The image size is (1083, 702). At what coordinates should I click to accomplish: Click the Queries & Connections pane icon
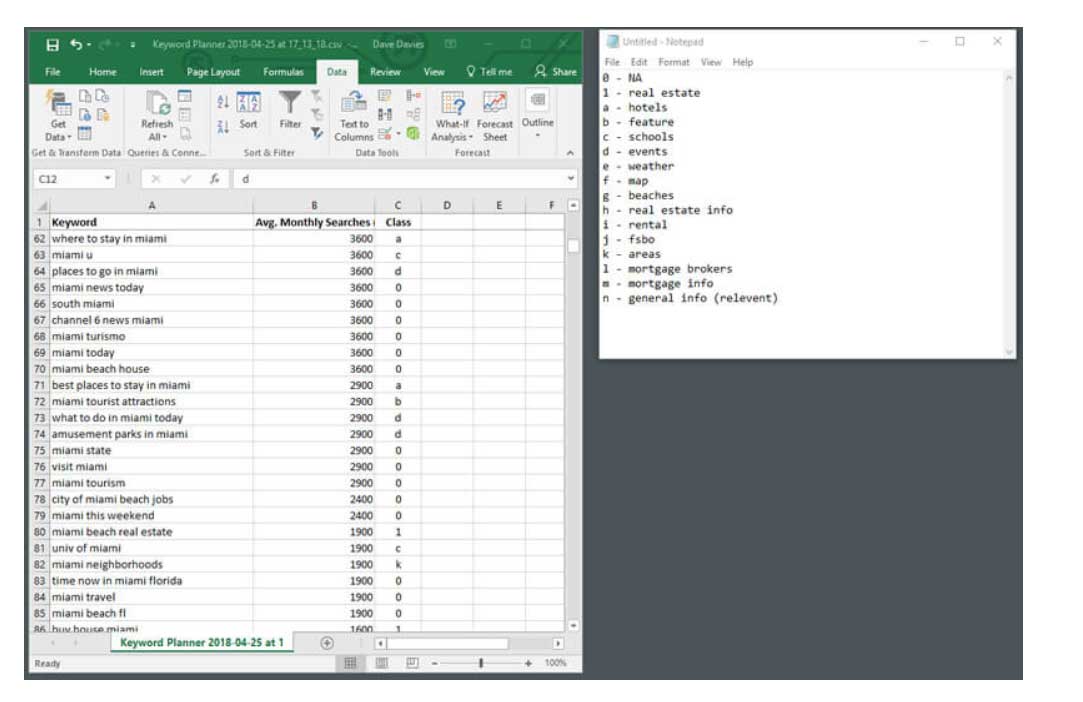point(184,96)
